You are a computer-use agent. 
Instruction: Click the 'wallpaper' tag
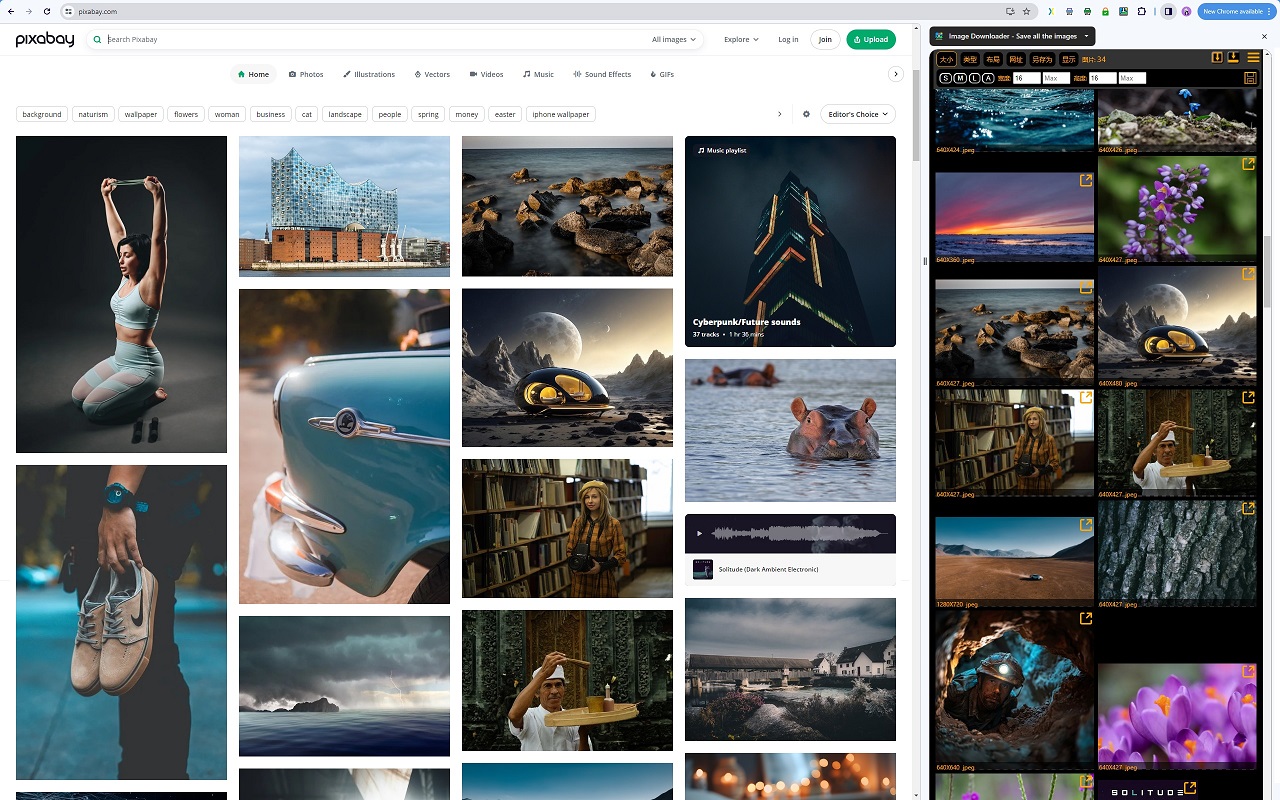141,114
